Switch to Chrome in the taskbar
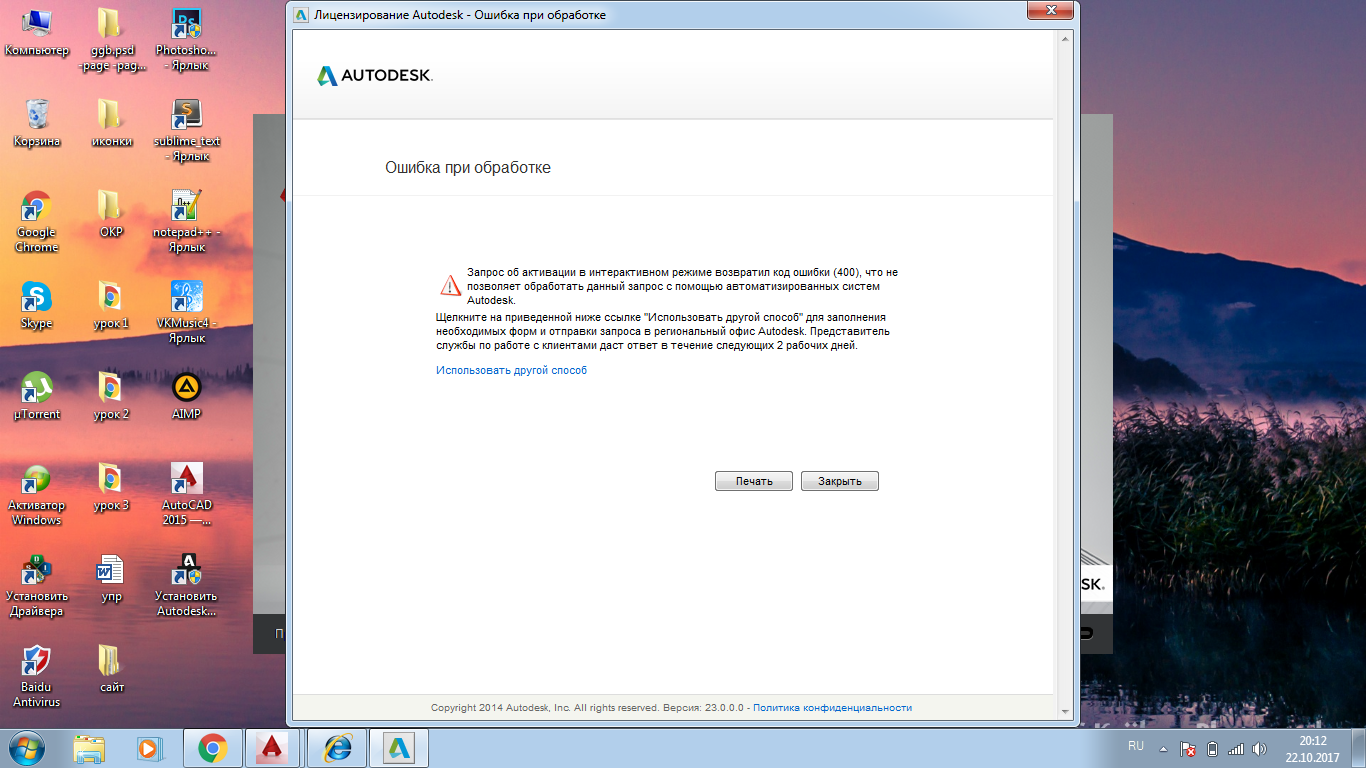The height and width of the screenshot is (768, 1366). 212,747
